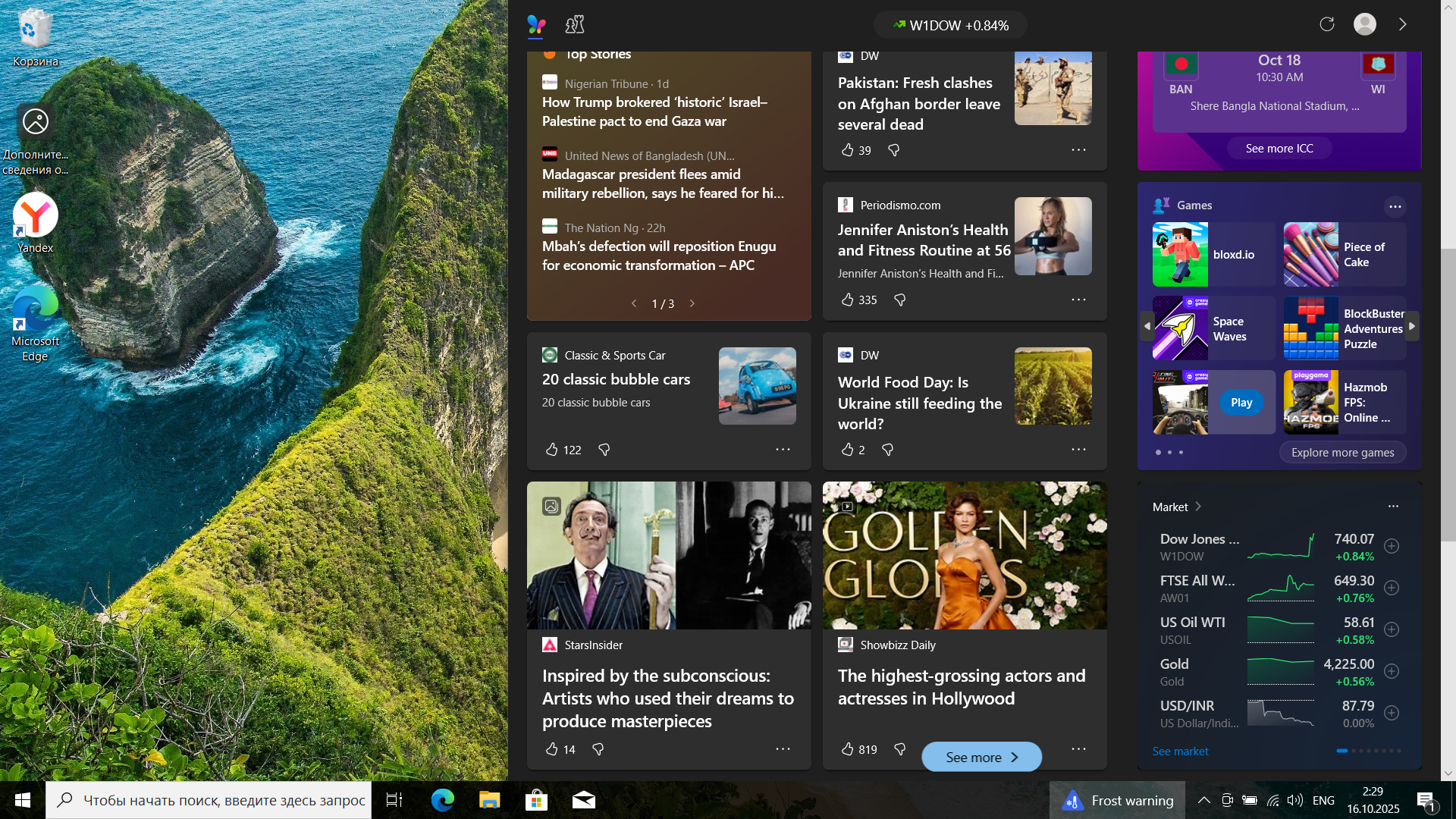The height and width of the screenshot is (819, 1456).
Task: Click Explore more games button
Action: coord(1342,453)
